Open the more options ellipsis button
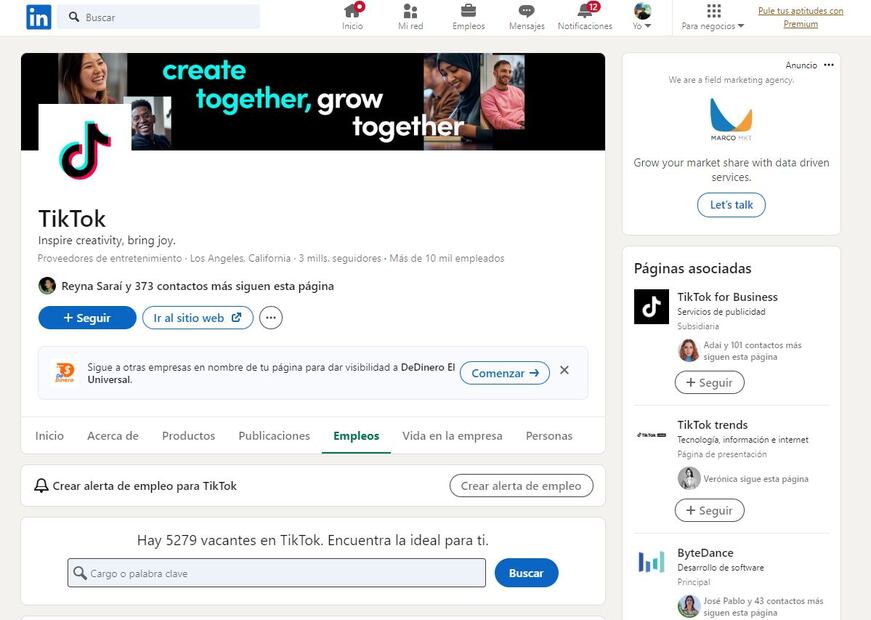This screenshot has width=871, height=620. click(x=271, y=318)
